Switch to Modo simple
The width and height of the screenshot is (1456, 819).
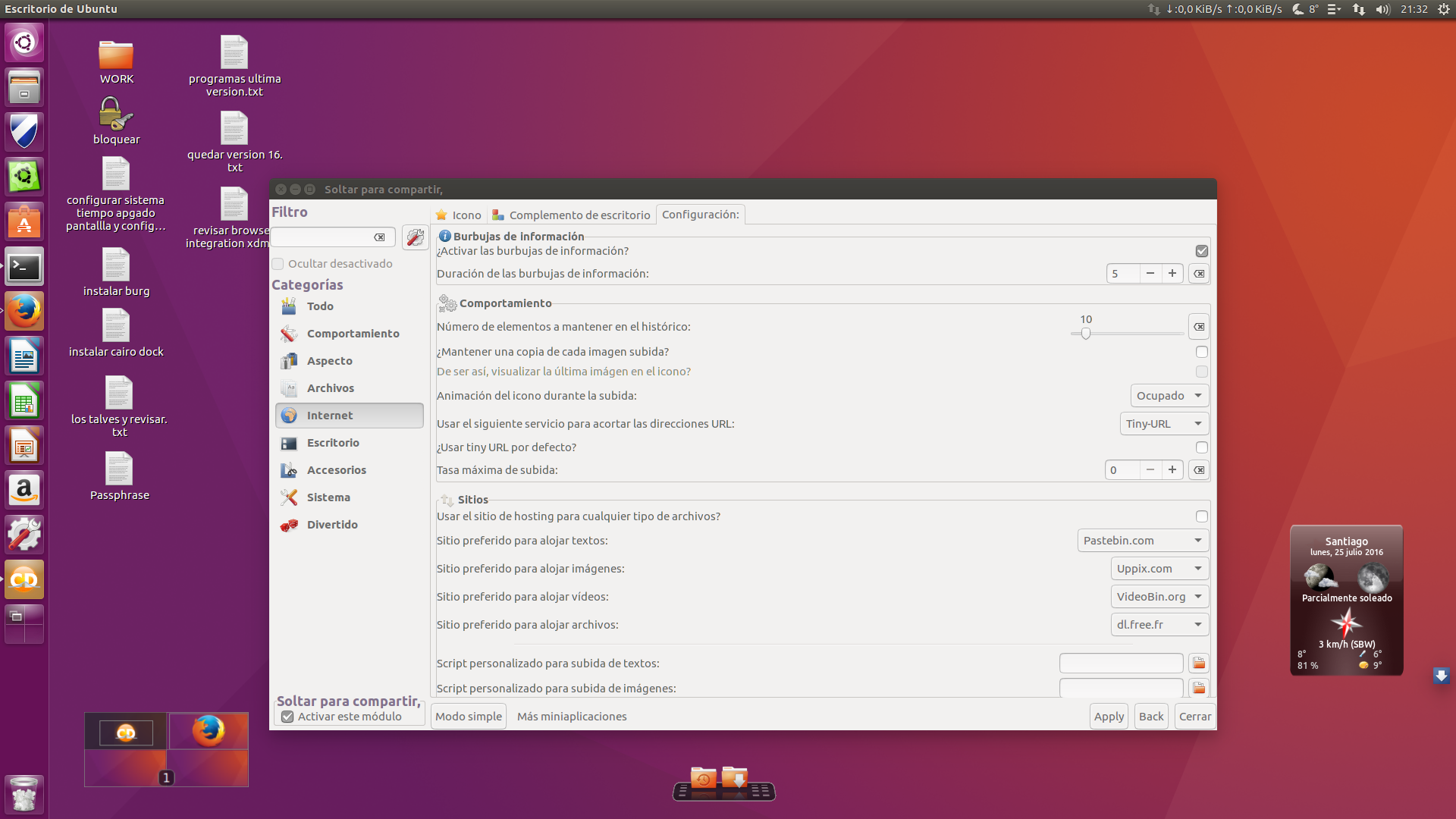(x=469, y=717)
